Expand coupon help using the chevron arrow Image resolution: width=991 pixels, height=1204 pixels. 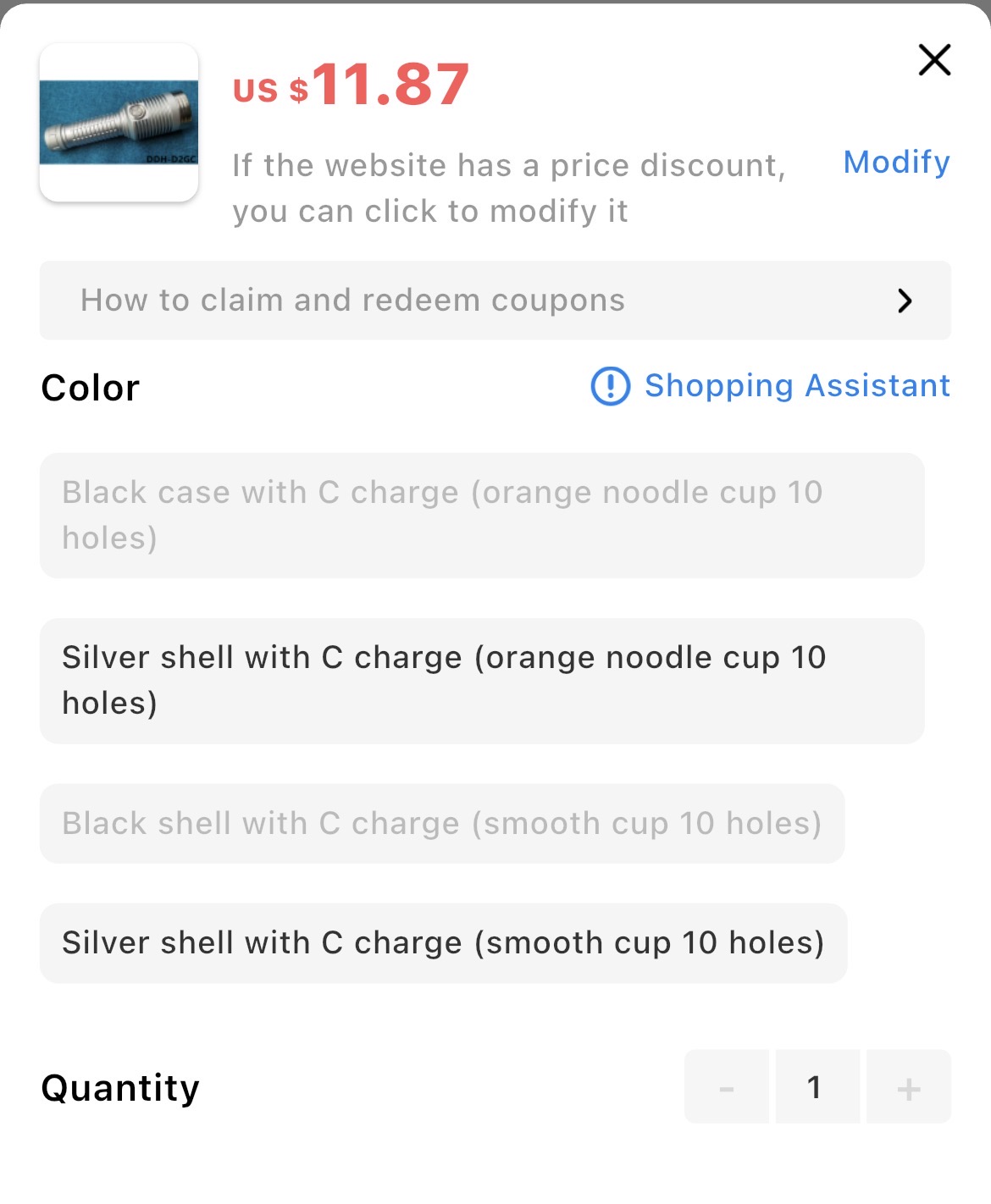pos(905,301)
